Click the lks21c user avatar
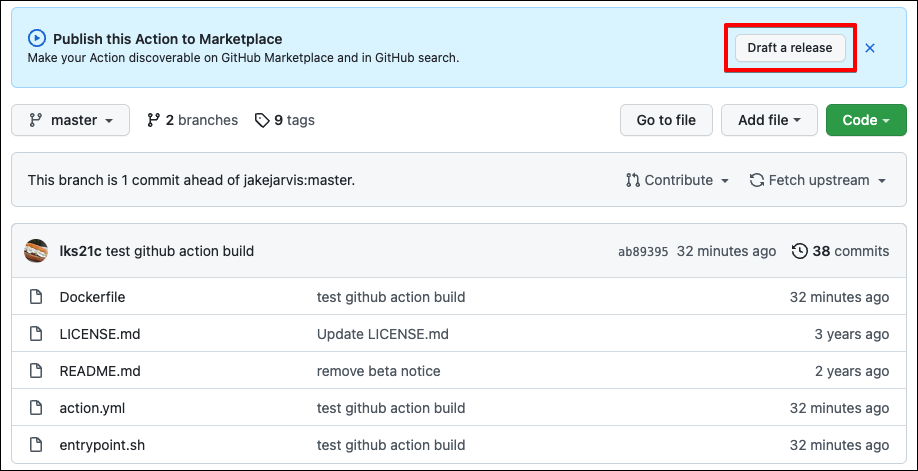 (x=36, y=251)
